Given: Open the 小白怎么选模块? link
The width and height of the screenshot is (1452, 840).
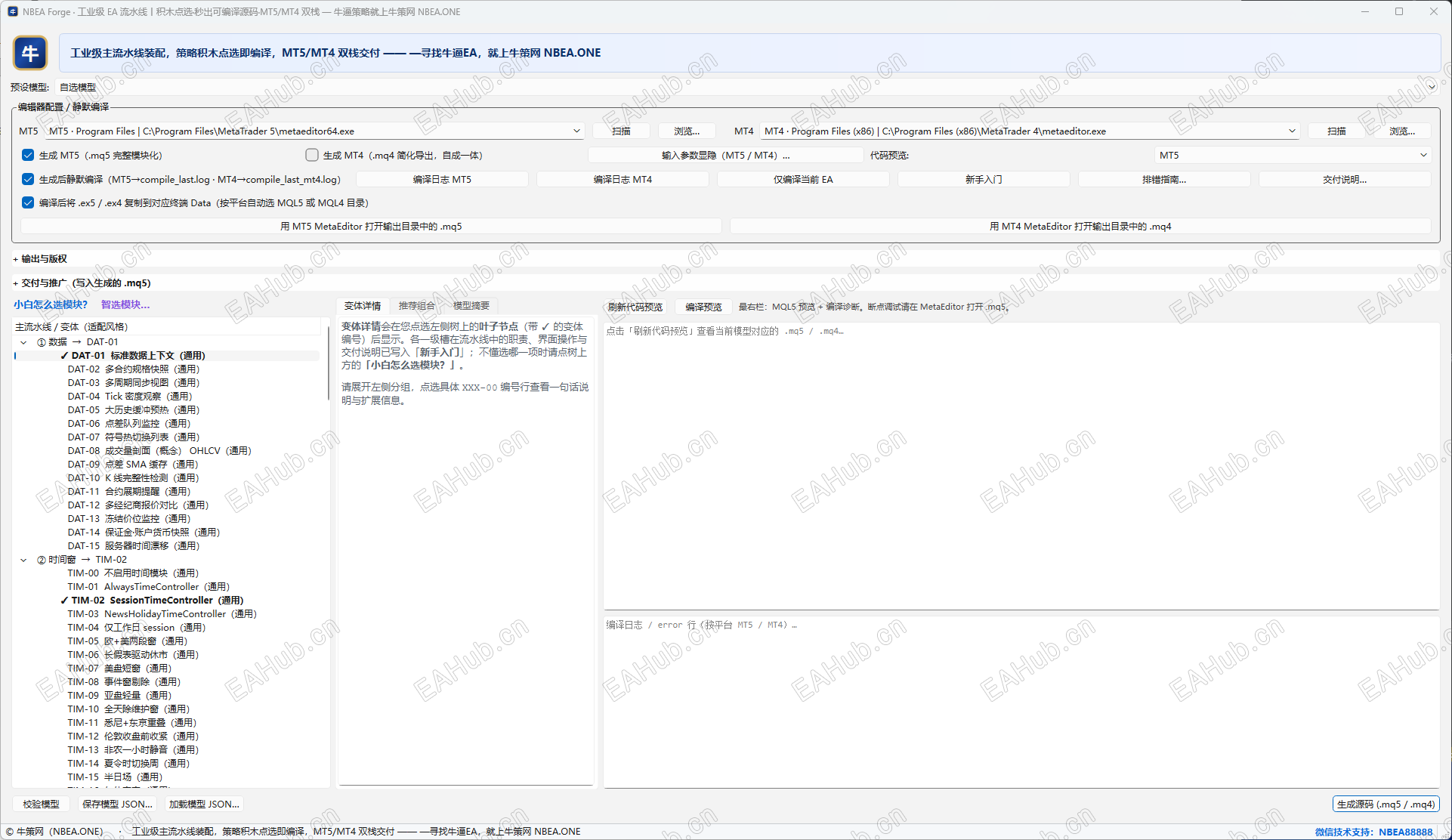Looking at the screenshot, I should point(51,304).
